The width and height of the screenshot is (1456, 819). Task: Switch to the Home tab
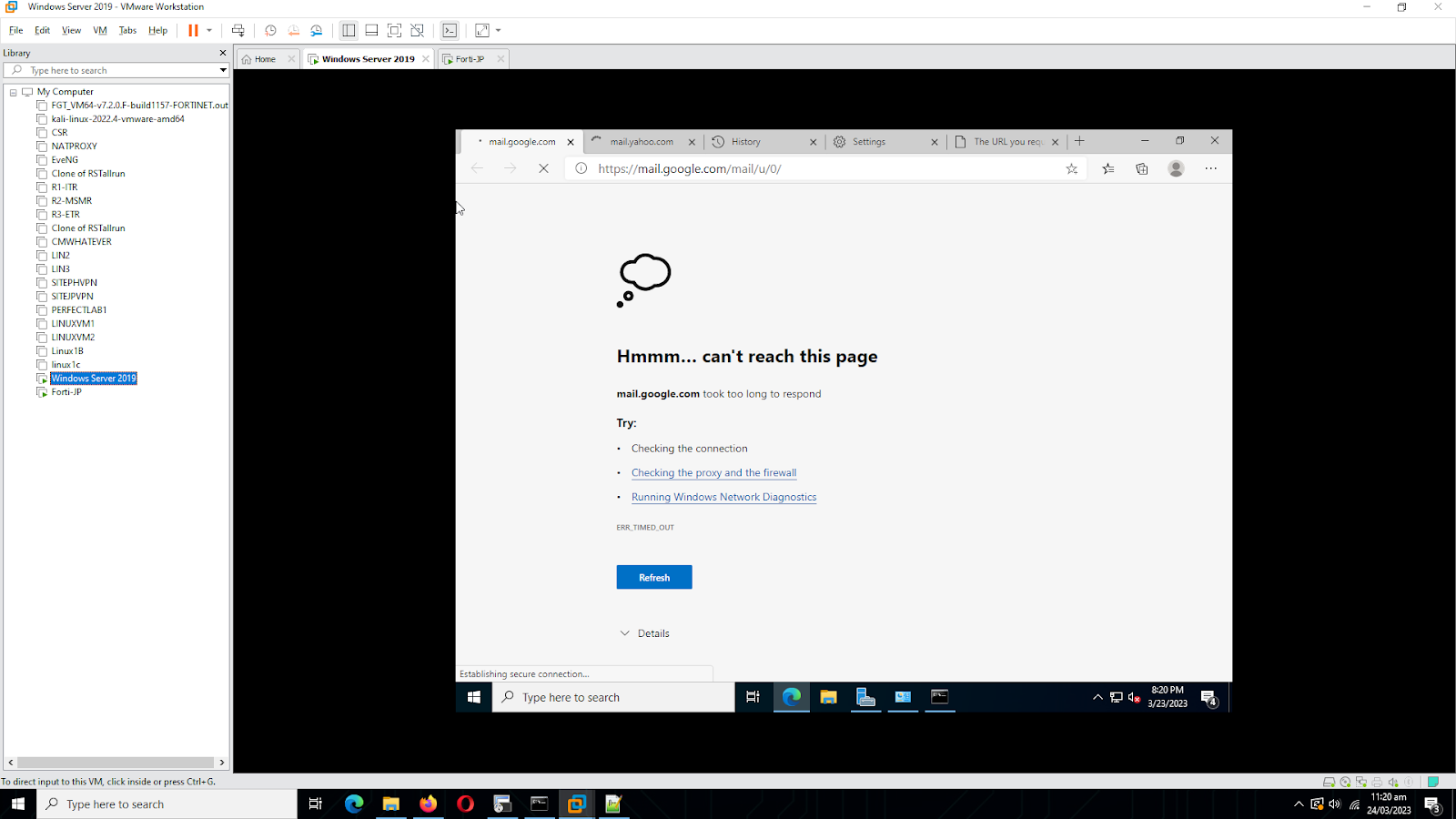(x=265, y=59)
